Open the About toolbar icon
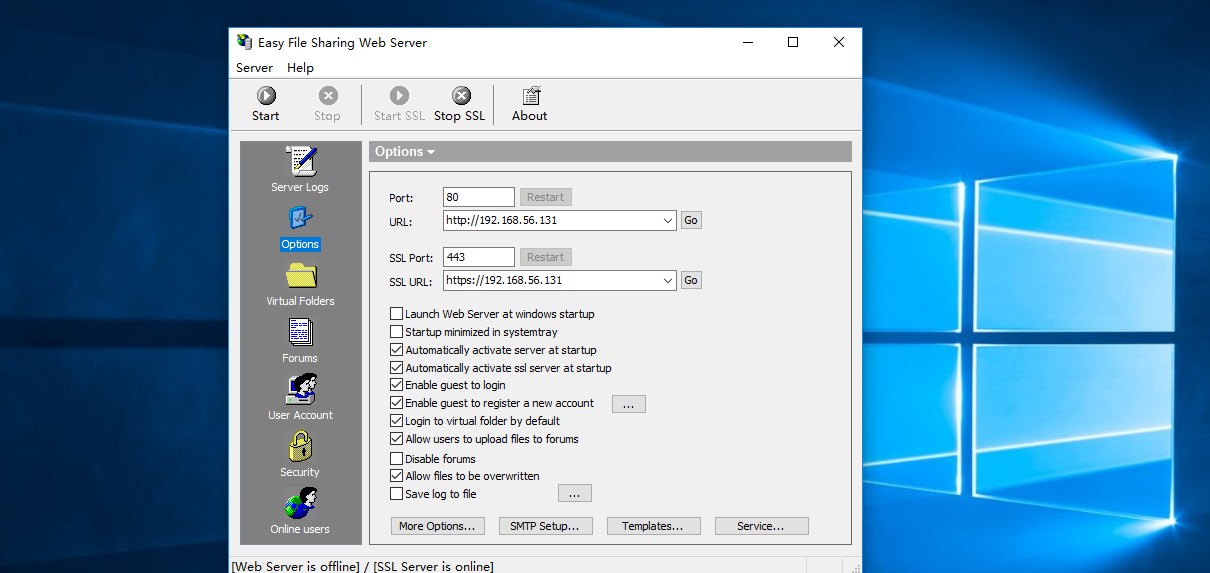The height and width of the screenshot is (573, 1210). 530,96
